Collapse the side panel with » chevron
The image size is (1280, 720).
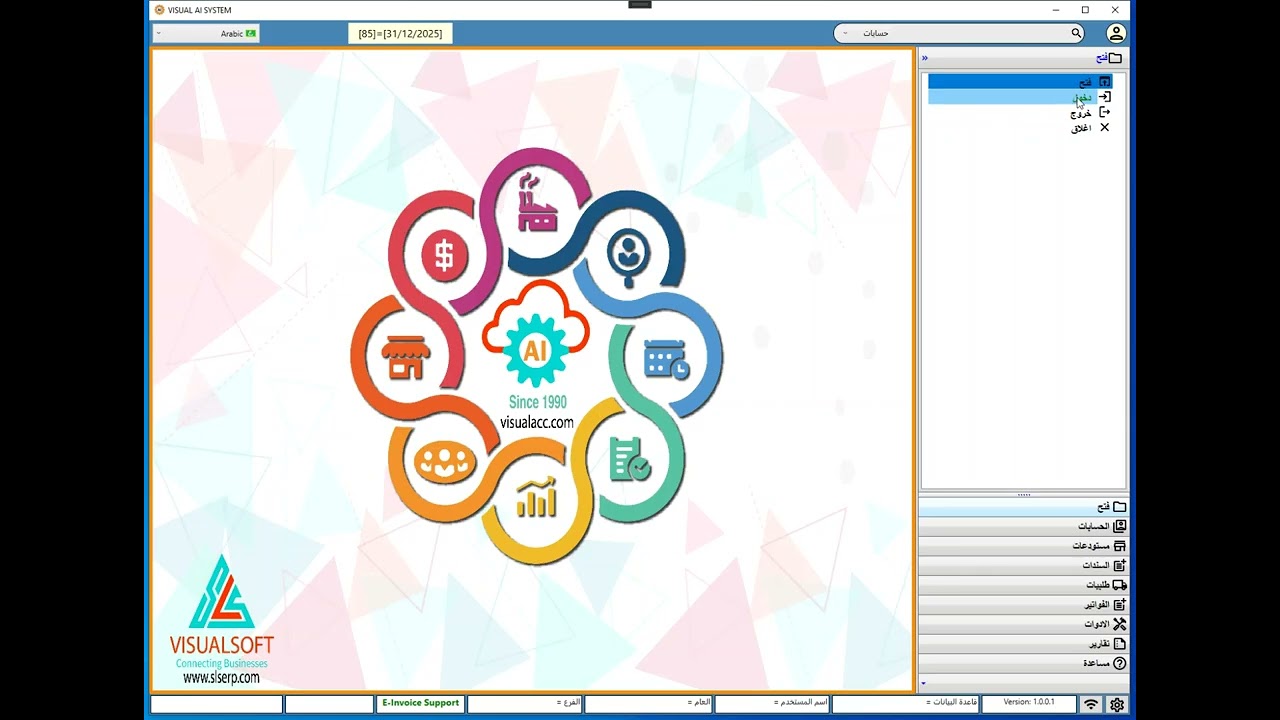925,58
